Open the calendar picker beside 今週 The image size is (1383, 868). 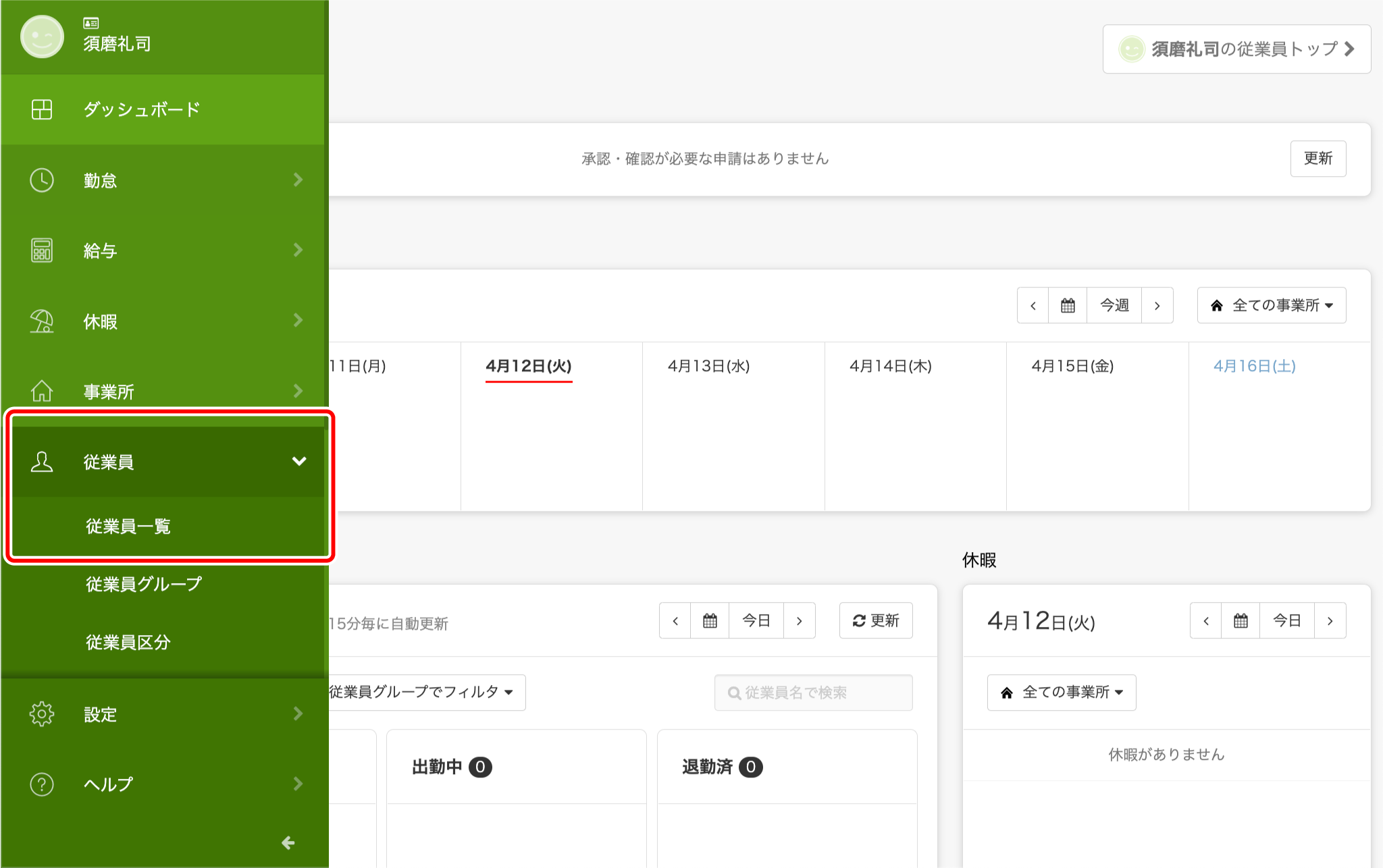point(1067,305)
